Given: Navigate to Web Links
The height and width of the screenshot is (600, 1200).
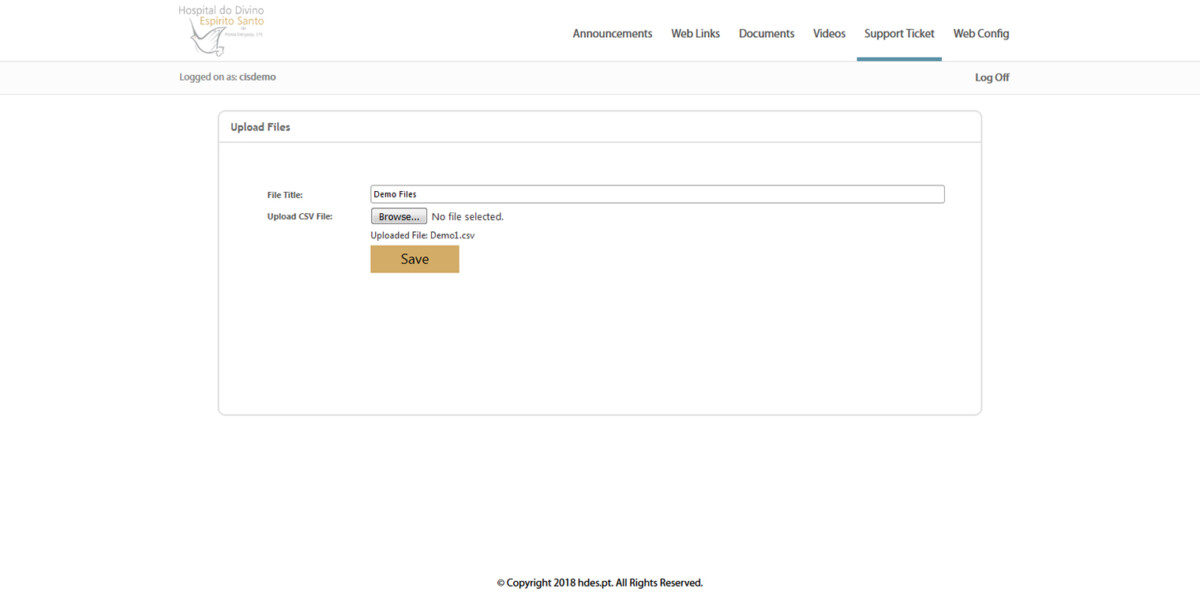Looking at the screenshot, I should 695,33.
